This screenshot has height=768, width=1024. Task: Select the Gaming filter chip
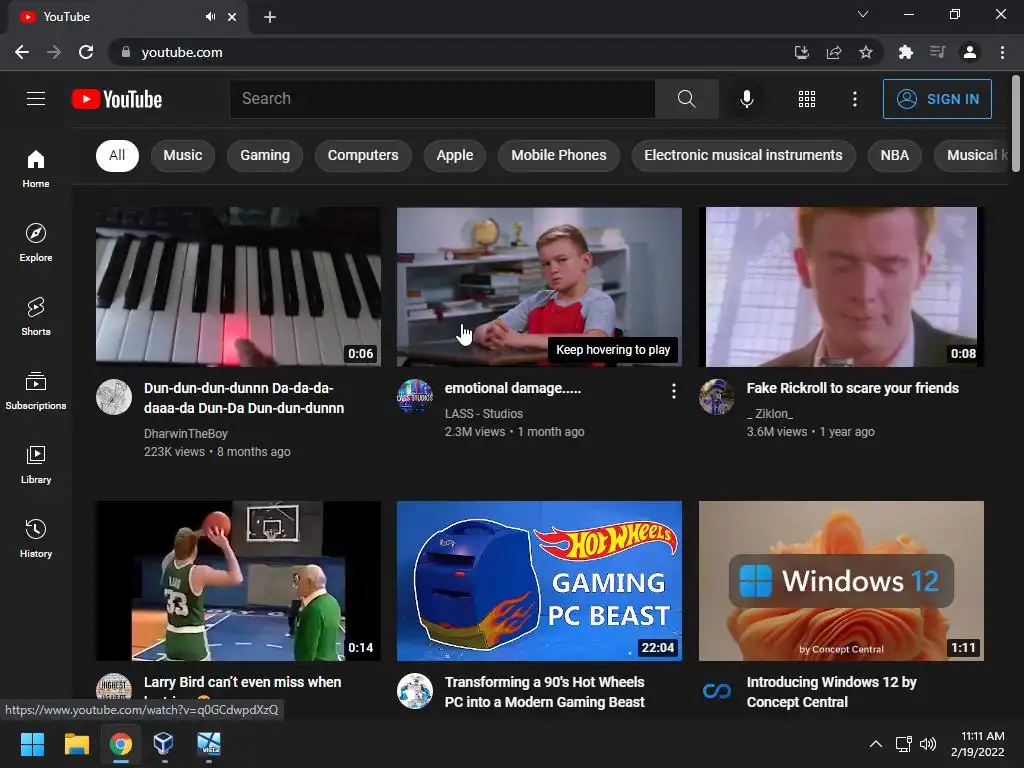tap(264, 155)
